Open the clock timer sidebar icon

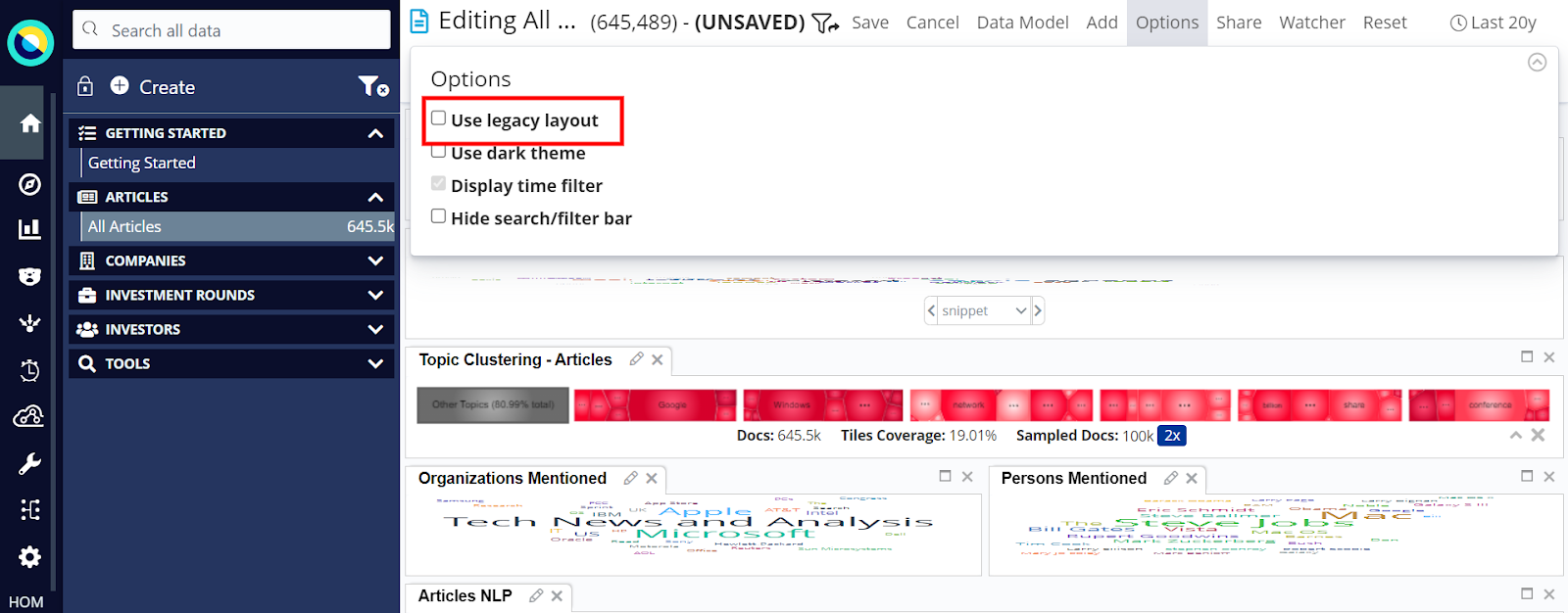[30, 370]
